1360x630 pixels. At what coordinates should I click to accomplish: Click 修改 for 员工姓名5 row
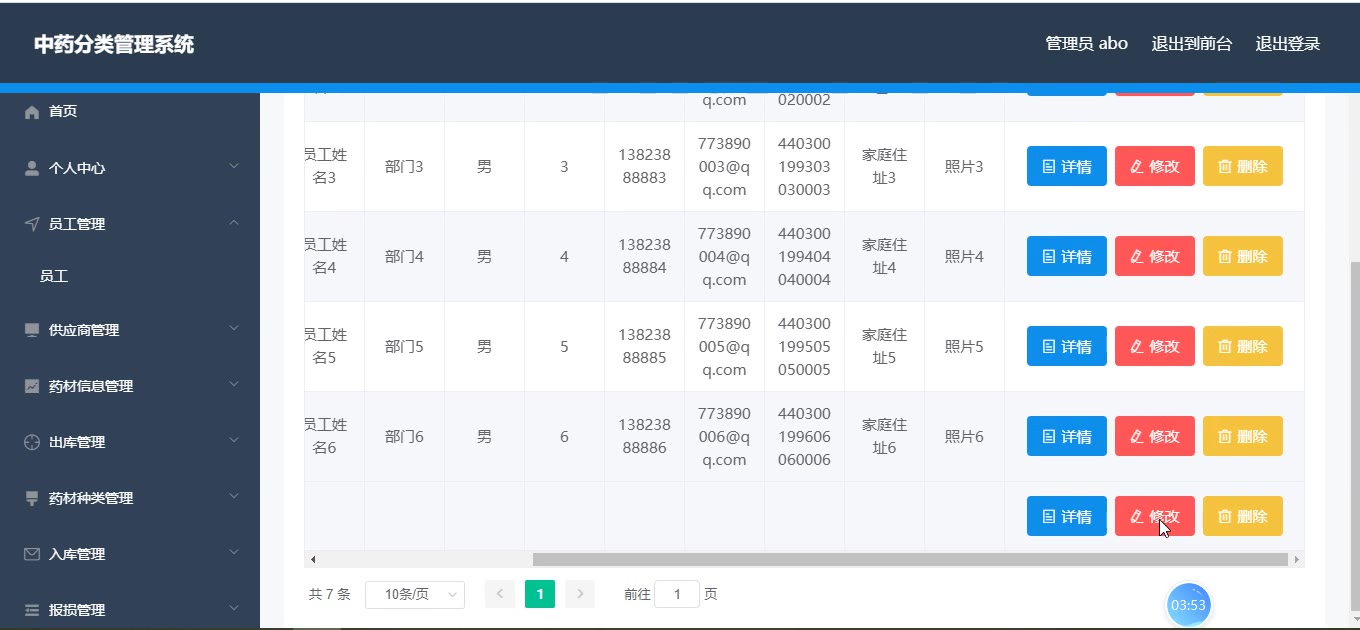(1155, 346)
